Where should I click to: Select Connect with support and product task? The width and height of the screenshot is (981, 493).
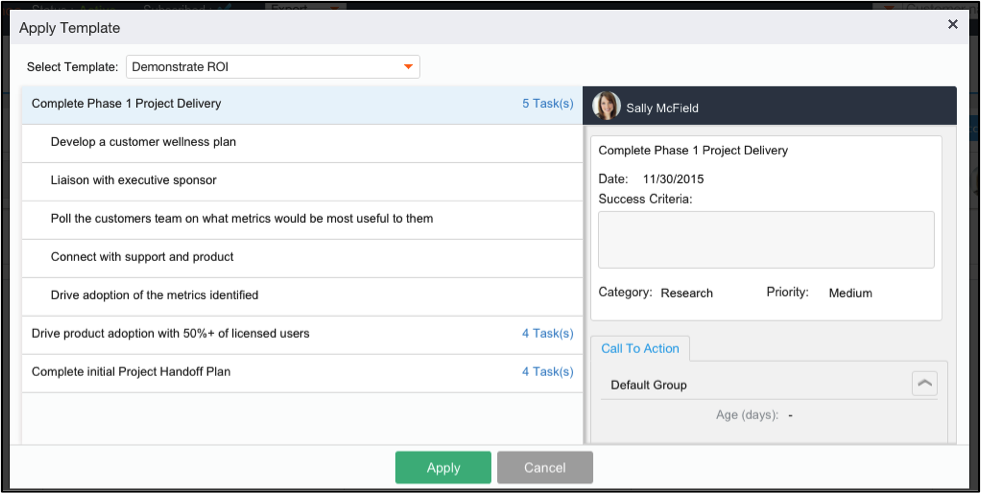pos(142,257)
